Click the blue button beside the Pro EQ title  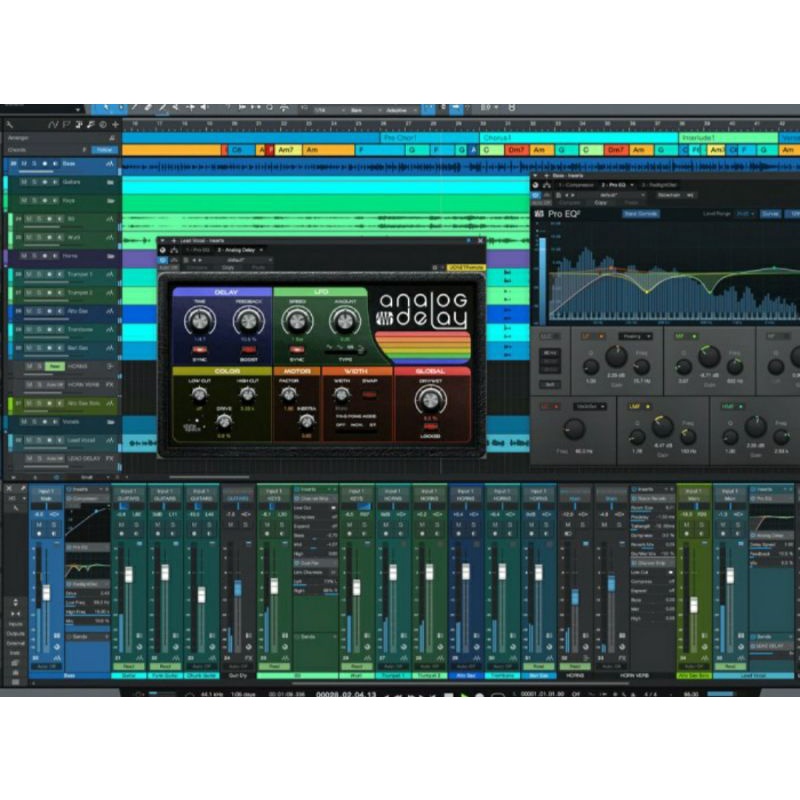[641, 214]
